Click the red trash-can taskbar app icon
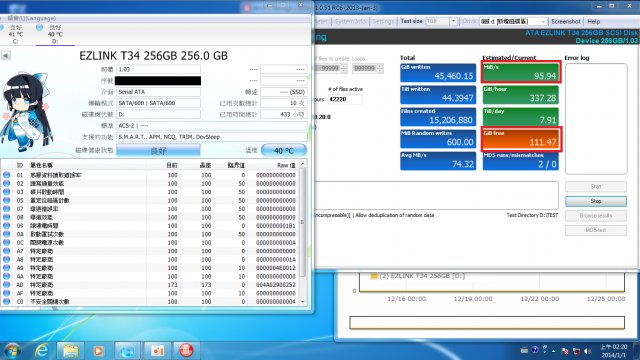 [x=186, y=351]
